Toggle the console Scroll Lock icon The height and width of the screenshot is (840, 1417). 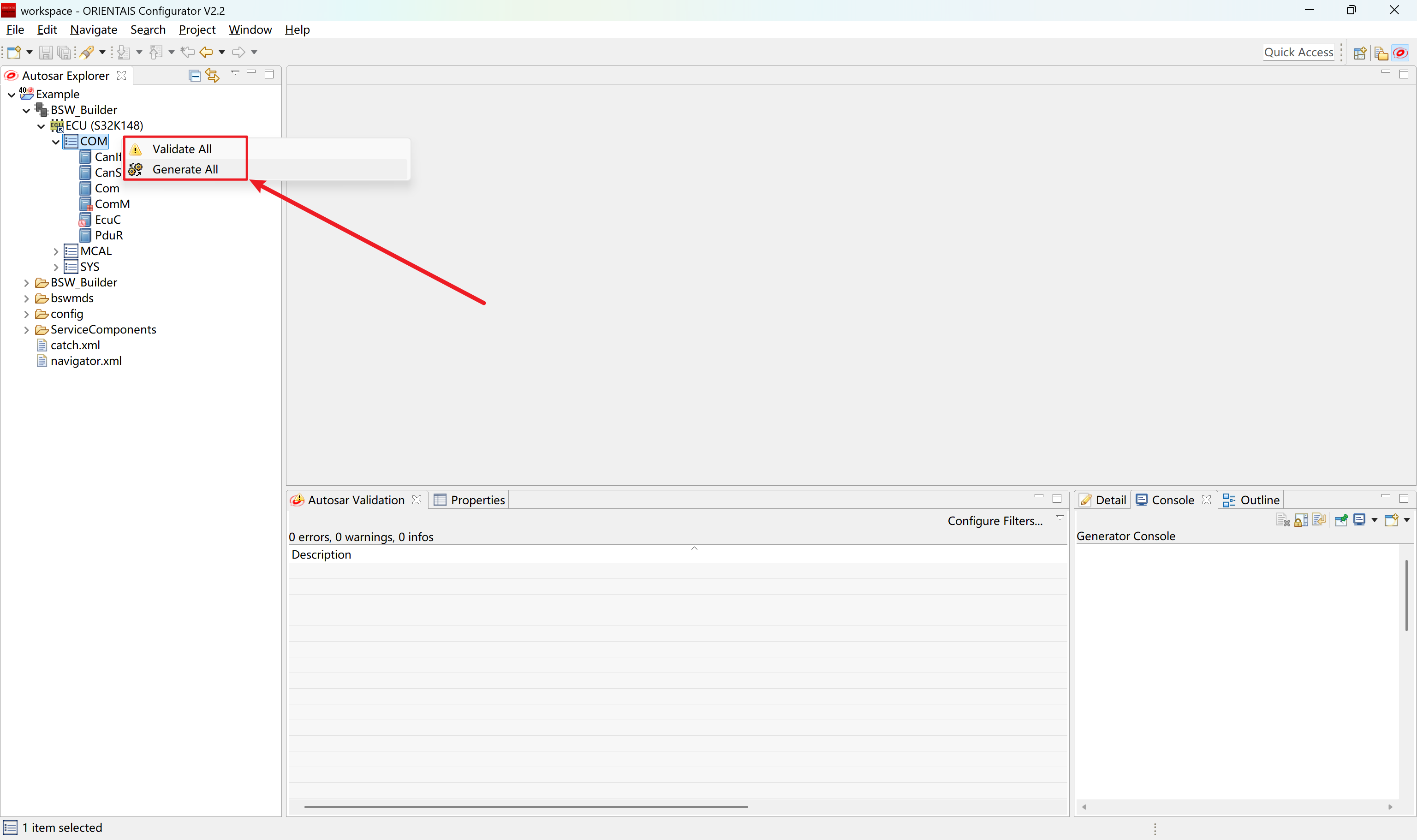(x=1301, y=519)
